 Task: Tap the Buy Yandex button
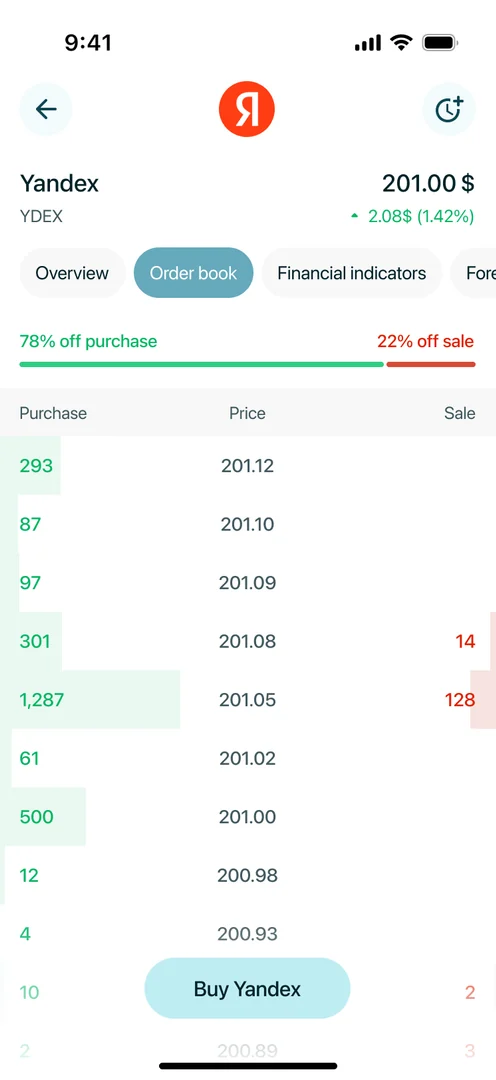pyautogui.click(x=247, y=989)
